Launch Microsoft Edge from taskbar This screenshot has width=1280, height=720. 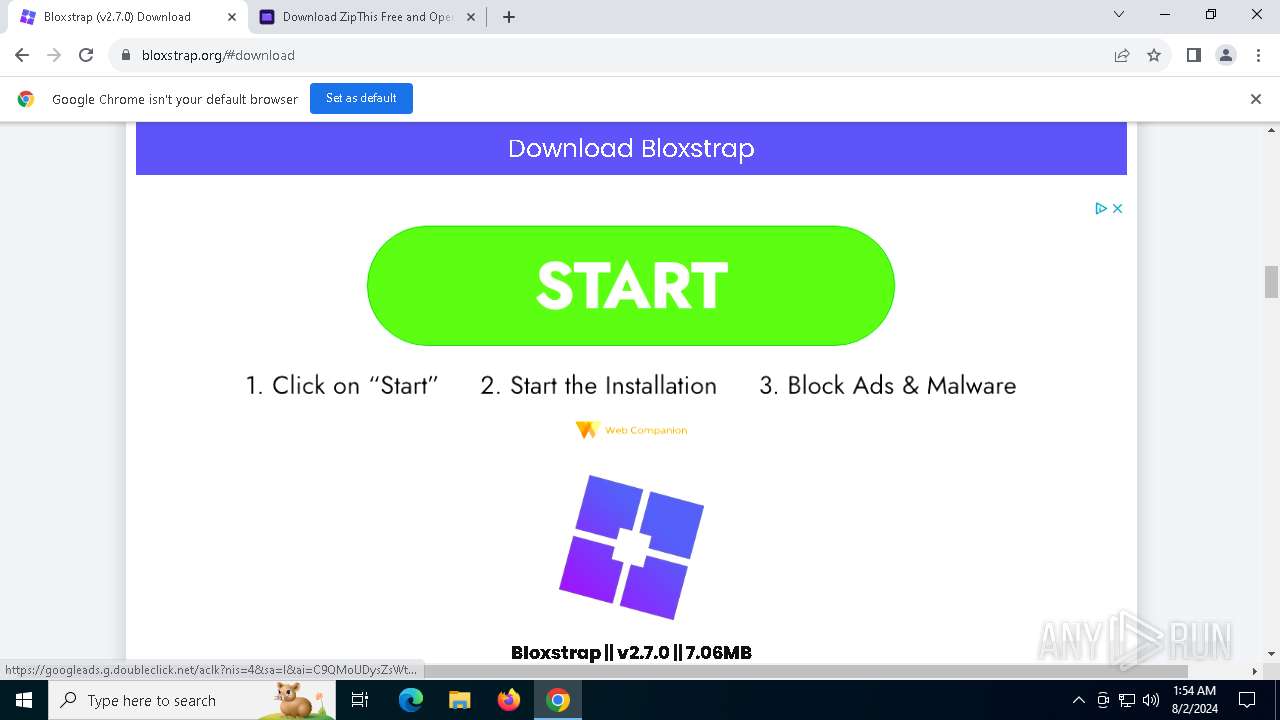pyautogui.click(x=411, y=700)
